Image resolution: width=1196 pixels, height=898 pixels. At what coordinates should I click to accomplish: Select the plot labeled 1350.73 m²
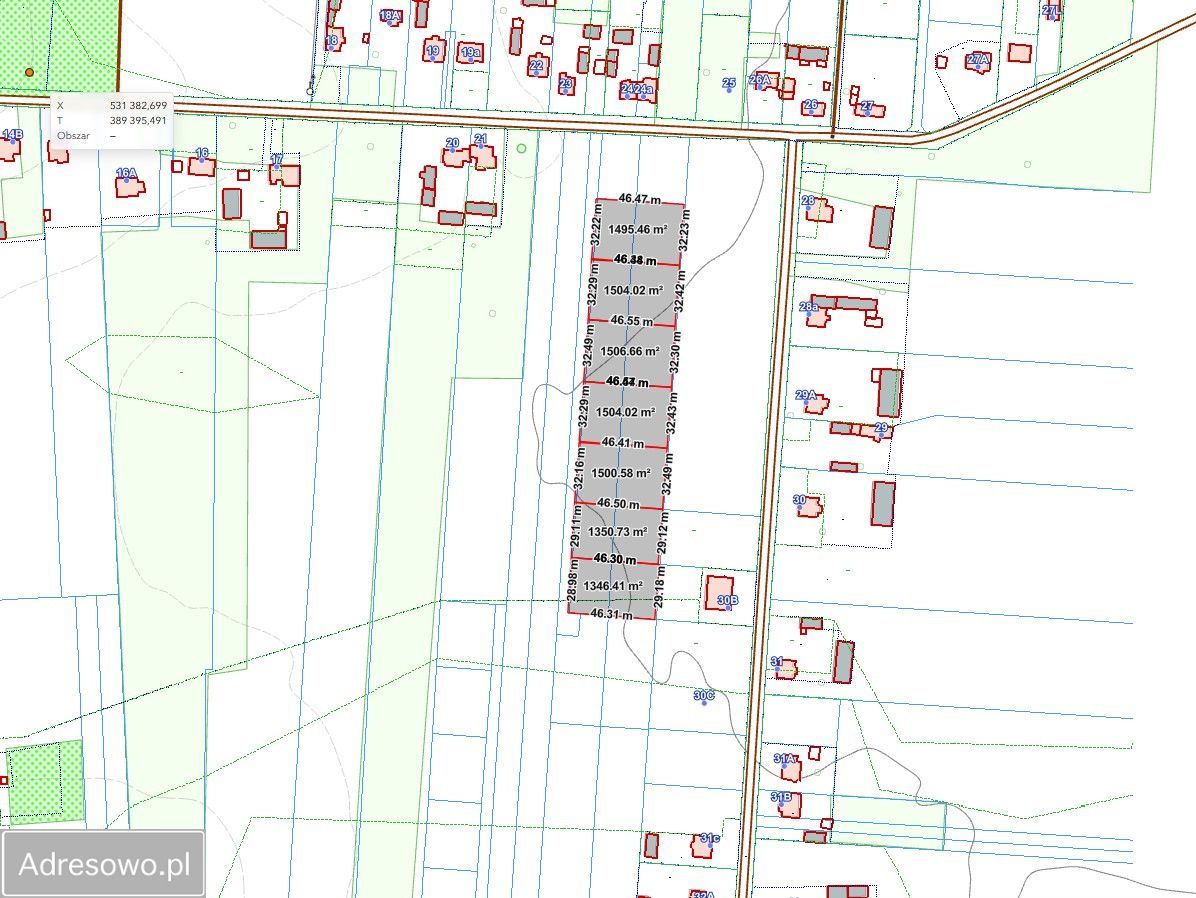click(x=617, y=531)
